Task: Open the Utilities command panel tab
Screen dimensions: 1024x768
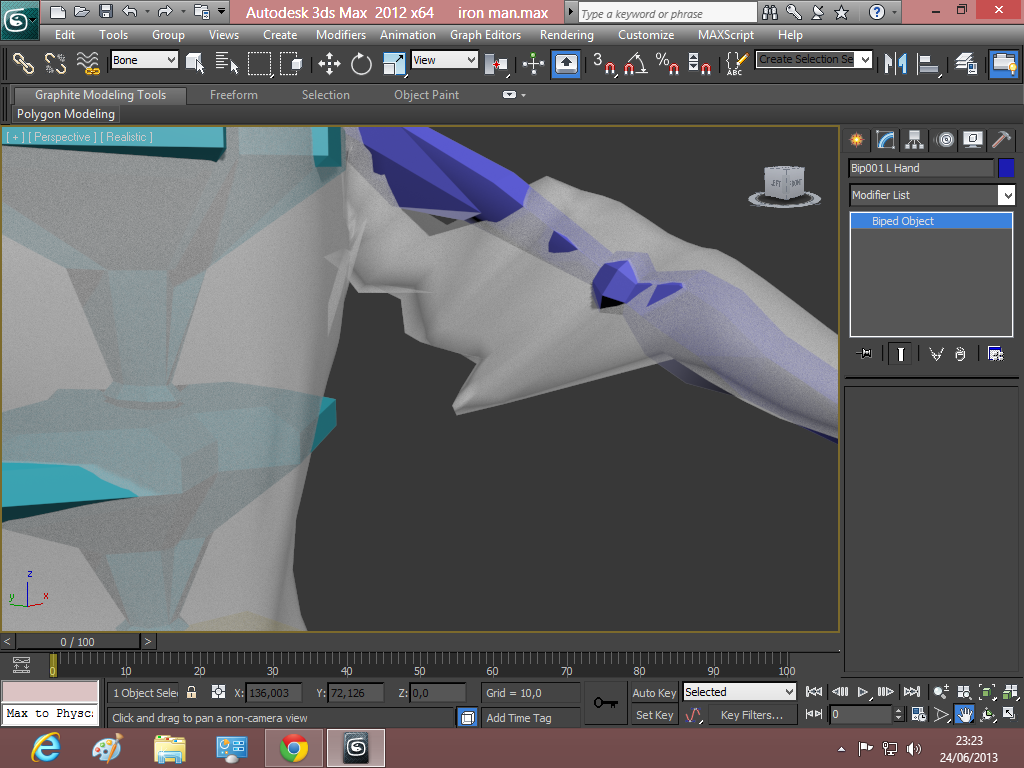Action: click(1001, 139)
